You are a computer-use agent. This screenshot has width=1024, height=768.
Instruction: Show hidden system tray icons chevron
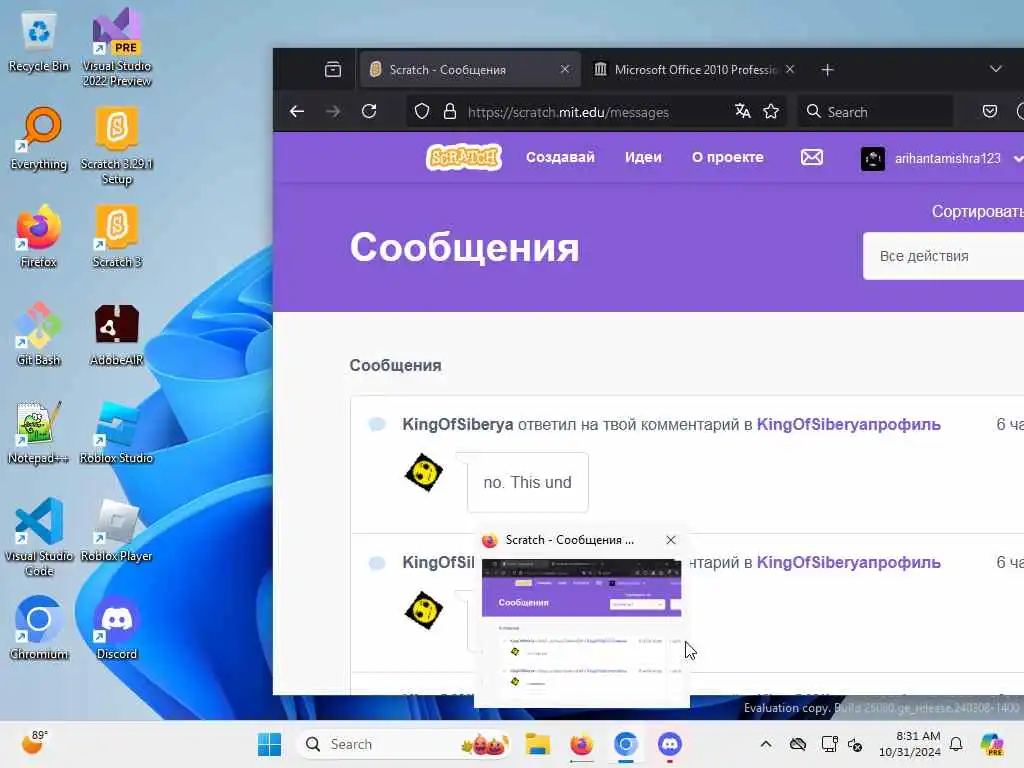pos(766,744)
